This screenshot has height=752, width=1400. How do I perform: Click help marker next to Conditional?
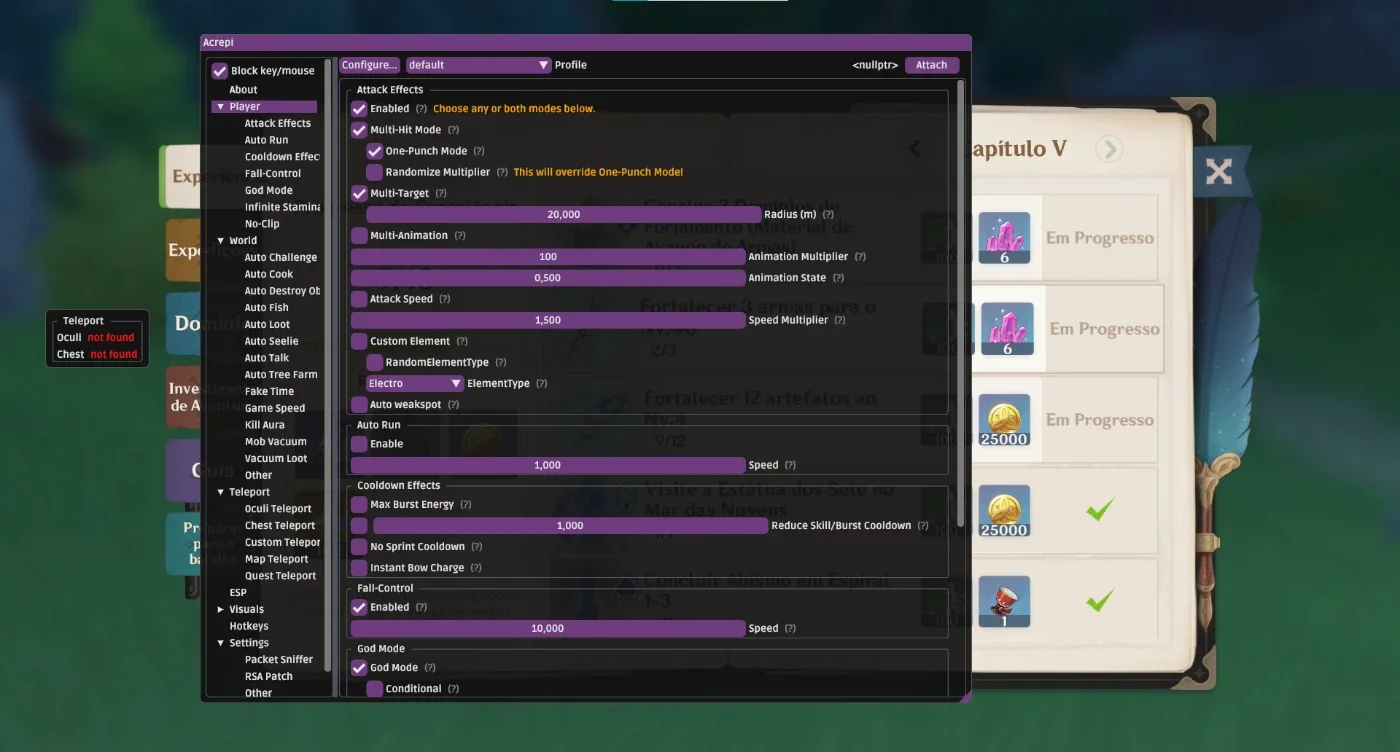453,689
